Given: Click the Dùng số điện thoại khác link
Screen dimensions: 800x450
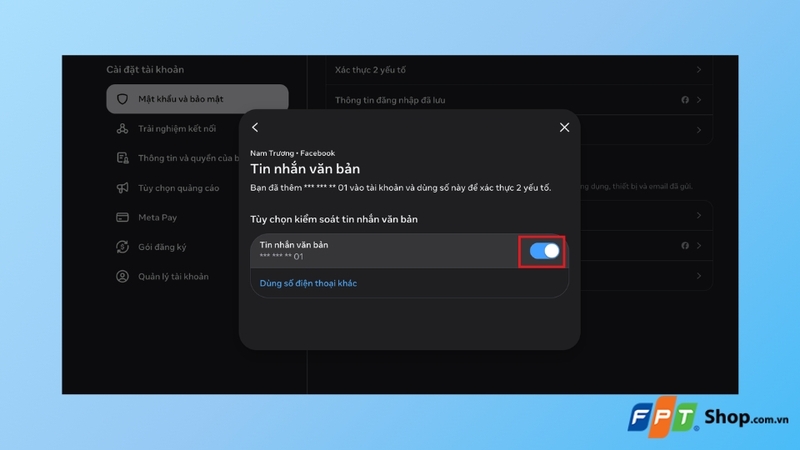Looking at the screenshot, I should 308,283.
